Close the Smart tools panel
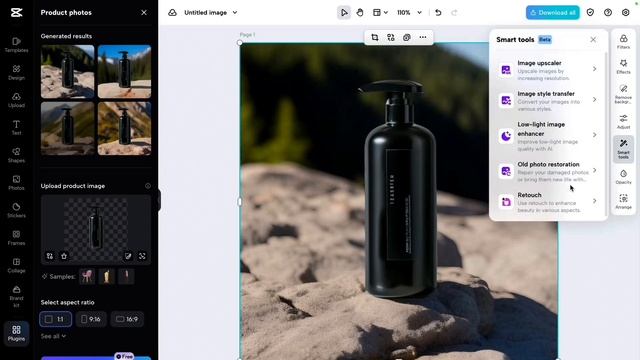Viewport: 640px width, 360px height. 593,40
